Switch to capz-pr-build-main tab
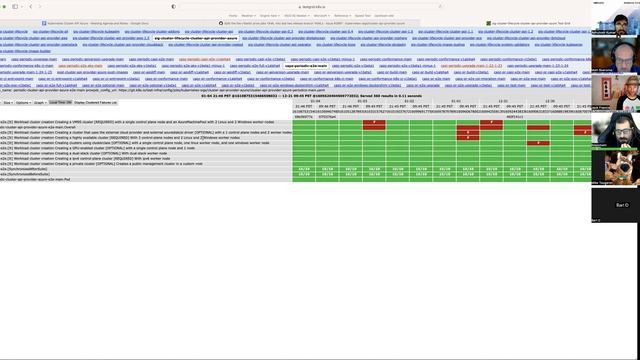The image size is (640, 360). pos(392,72)
